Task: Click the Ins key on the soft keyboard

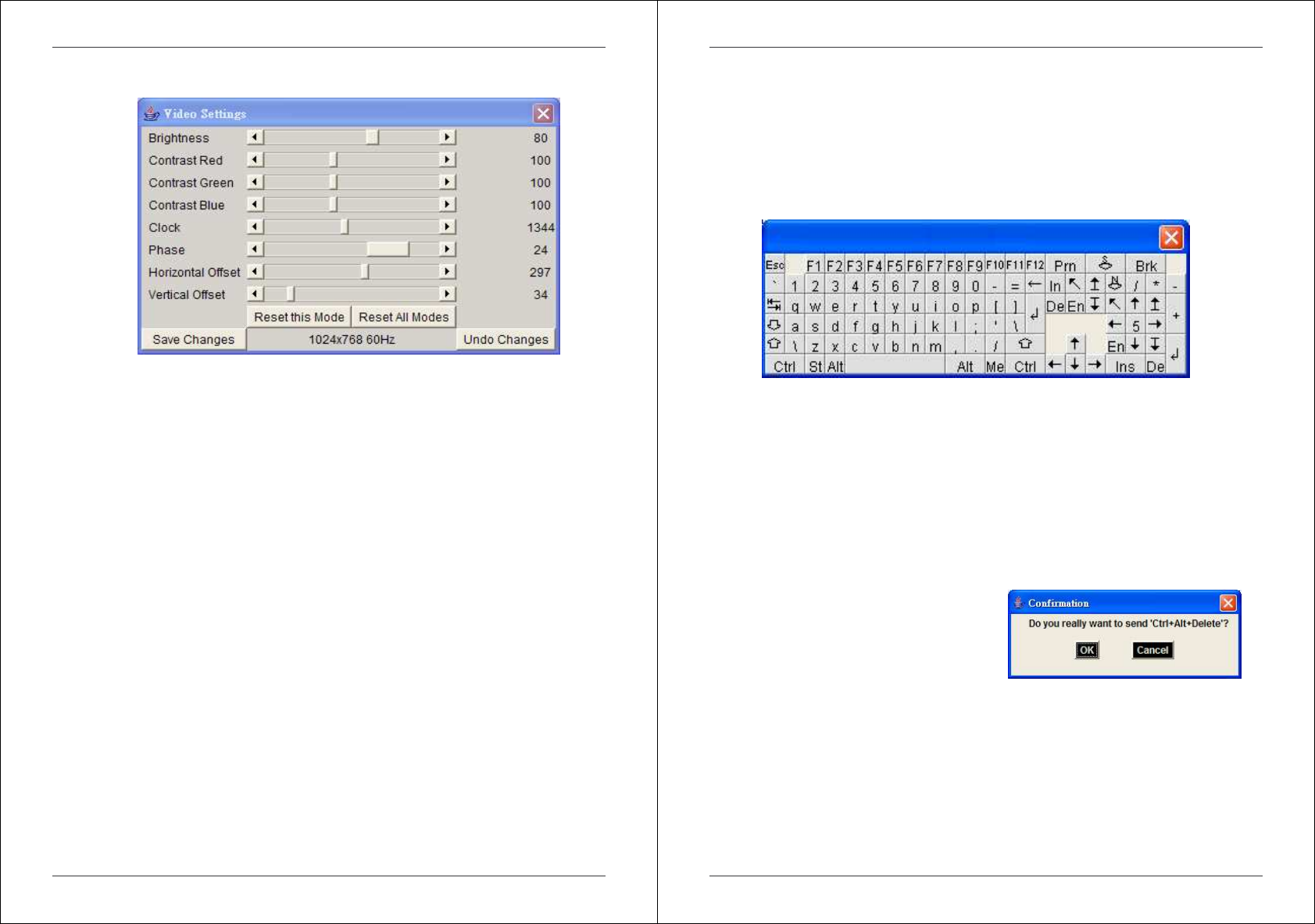Action: (1125, 366)
